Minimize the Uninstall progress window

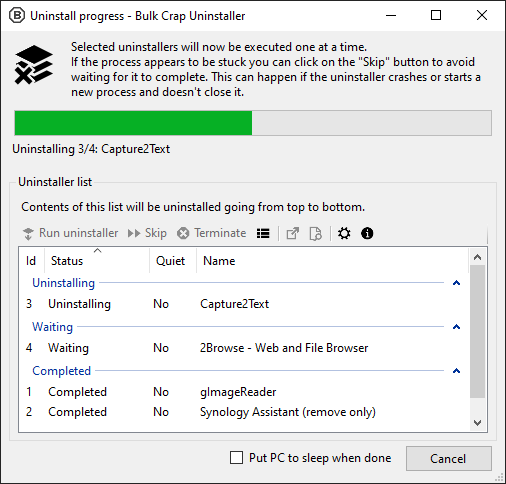391,15
